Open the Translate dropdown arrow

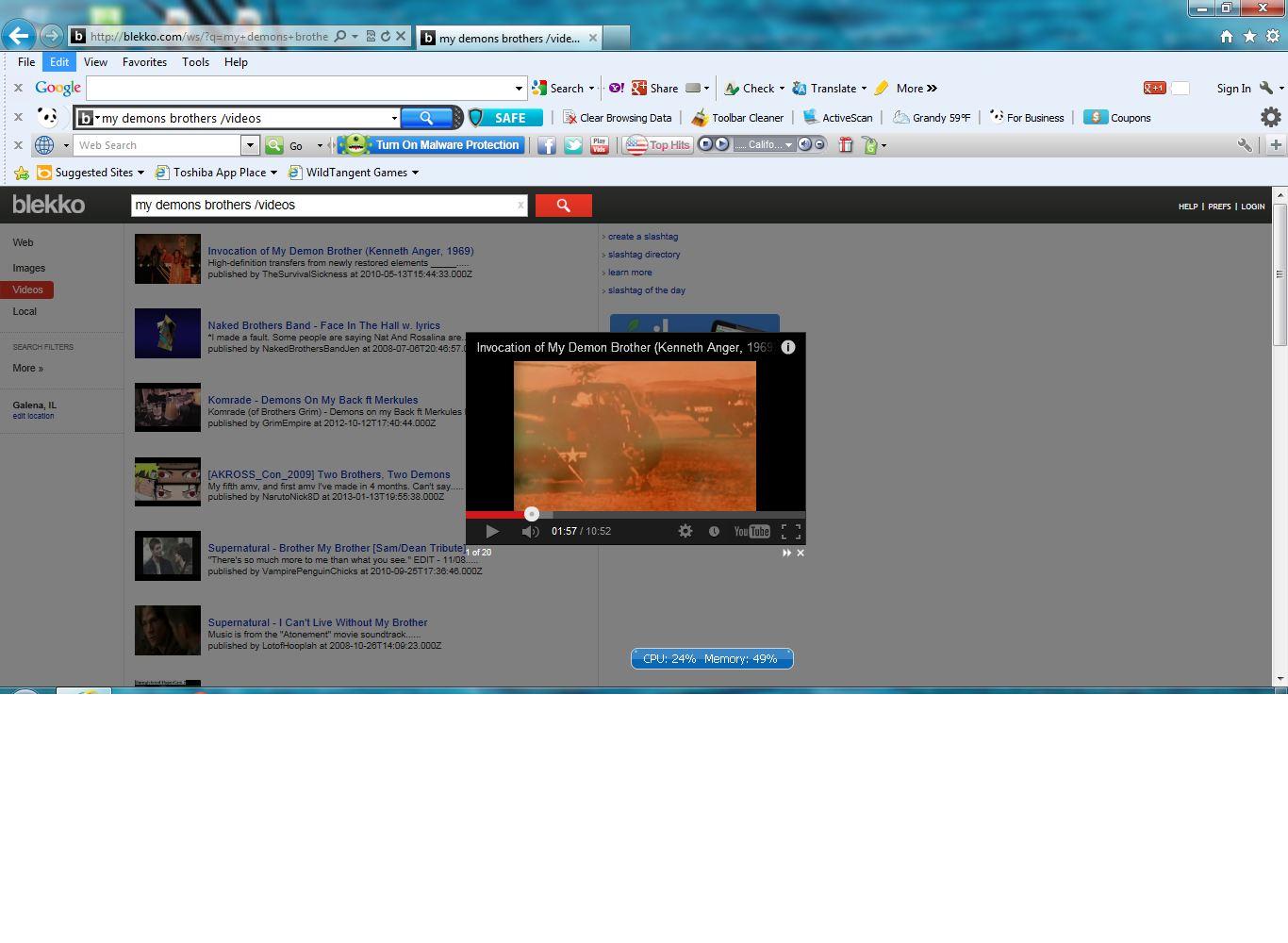(x=864, y=89)
